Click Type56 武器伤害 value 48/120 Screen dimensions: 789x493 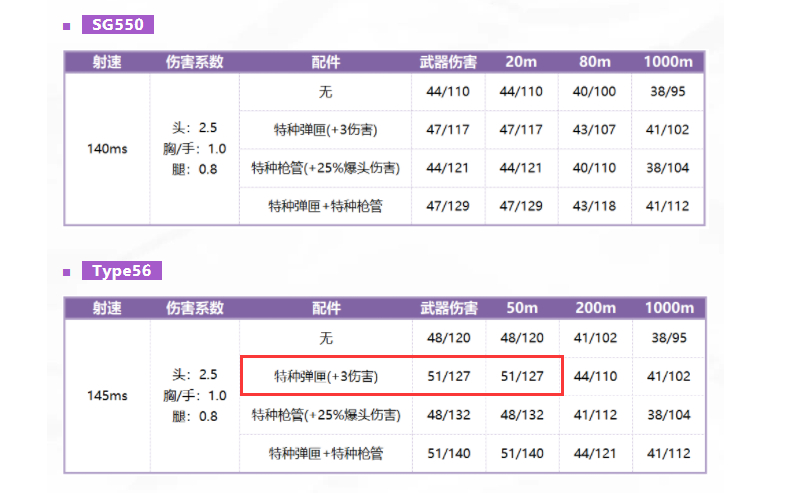pyautogui.click(x=449, y=338)
